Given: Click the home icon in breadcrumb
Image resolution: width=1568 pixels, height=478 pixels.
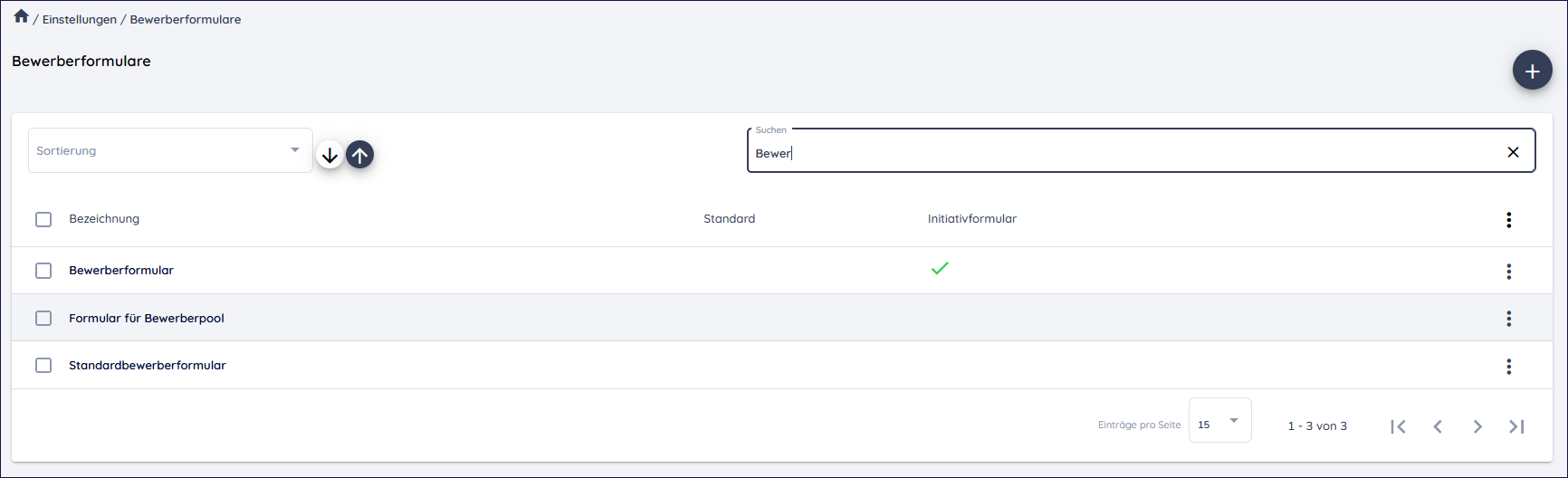Looking at the screenshot, I should tap(21, 16).
